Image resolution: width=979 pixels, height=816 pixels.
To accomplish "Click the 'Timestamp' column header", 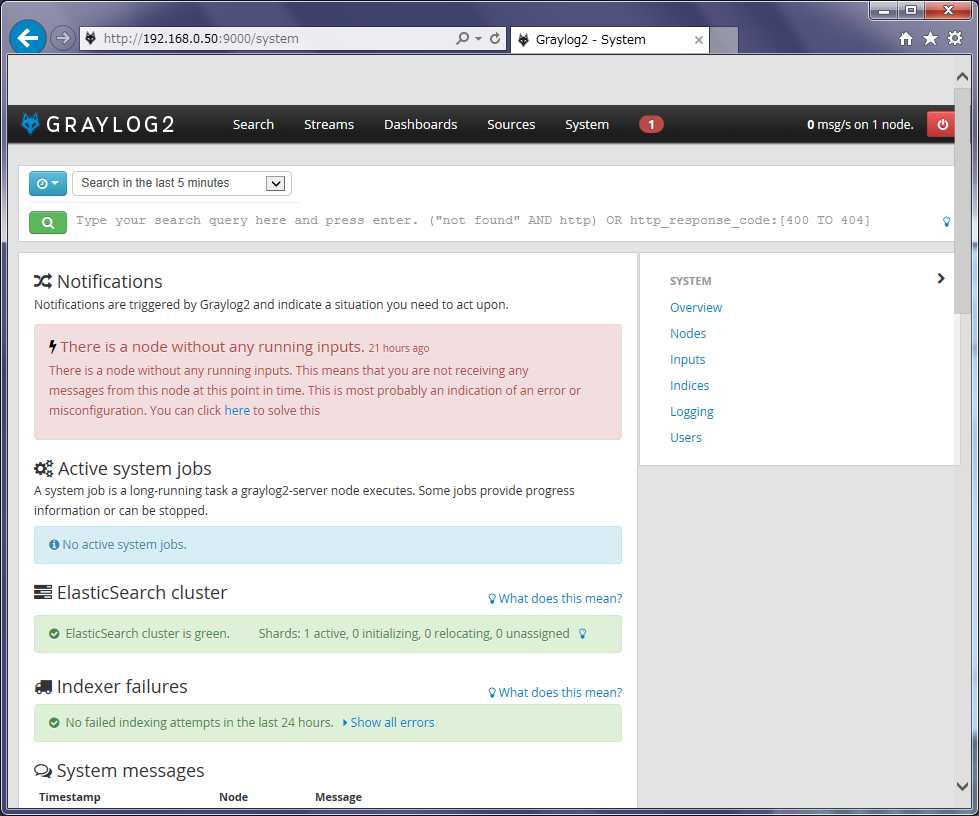I will point(70,797).
